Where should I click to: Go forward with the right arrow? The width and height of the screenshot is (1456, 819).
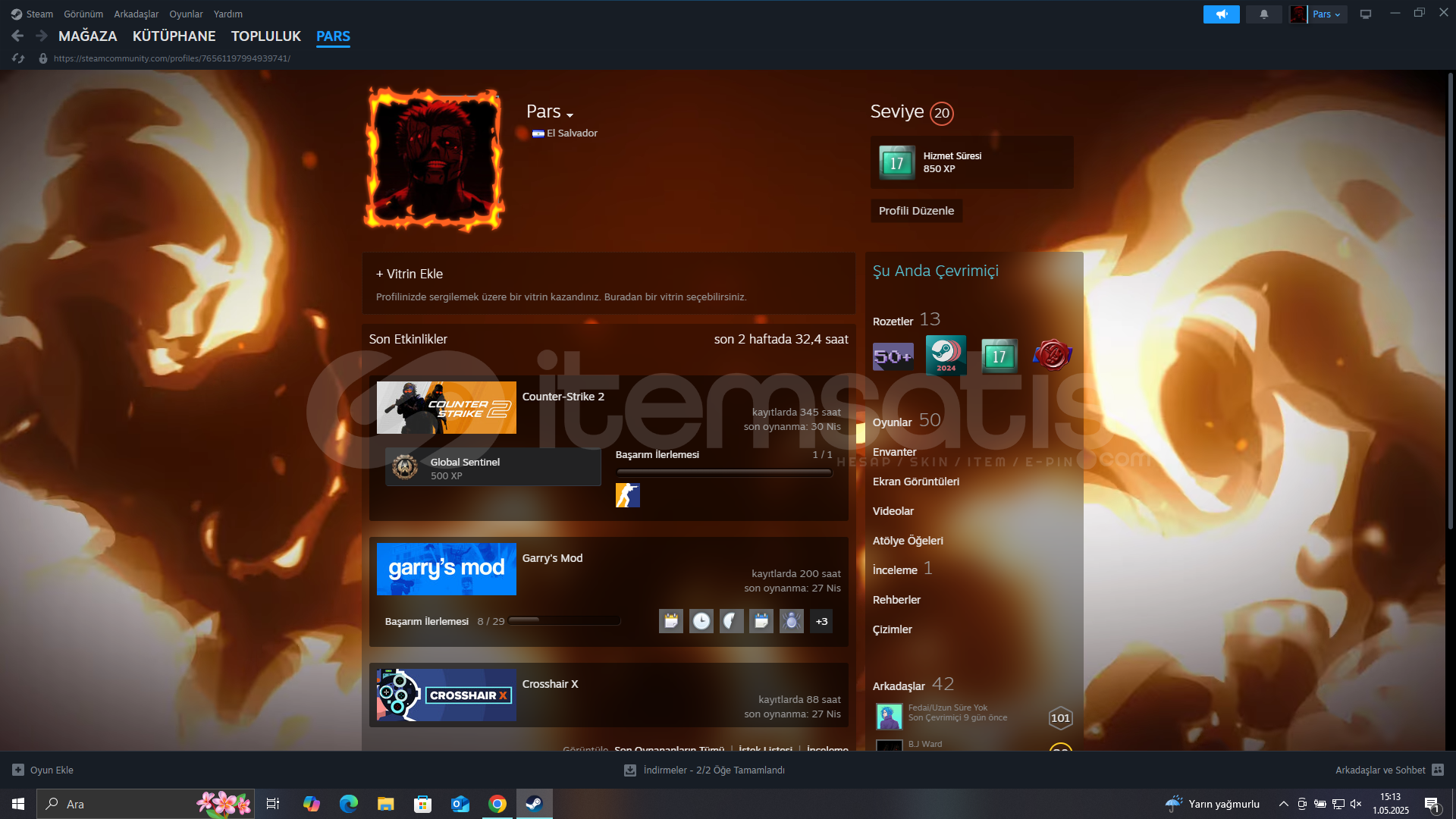(42, 36)
